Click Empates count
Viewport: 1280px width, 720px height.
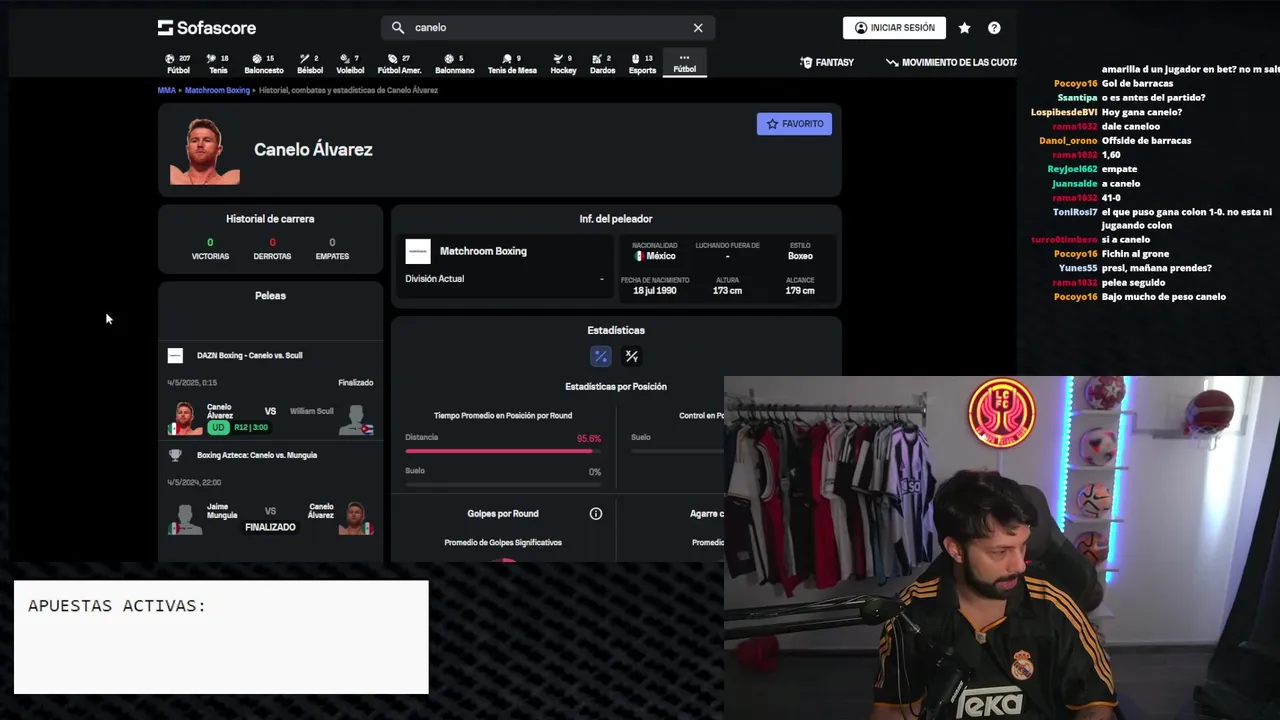click(332, 243)
